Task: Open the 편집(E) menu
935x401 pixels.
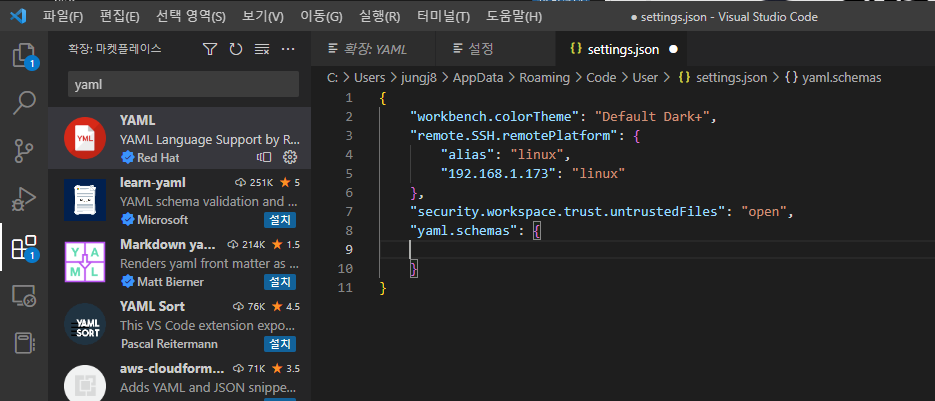Action: point(119,17)
